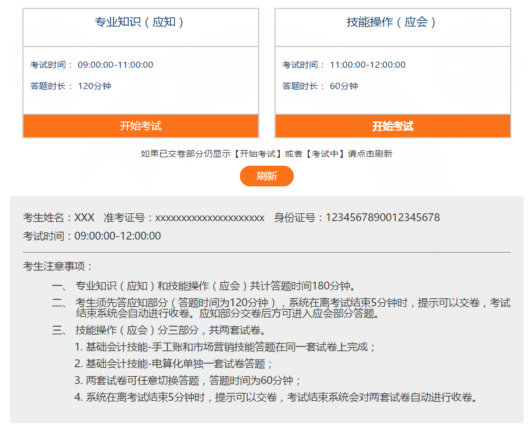Click exam time 09:00:00-11:00:00 text
The width and height of the screenshot is (530, 427).
point(115,65)
